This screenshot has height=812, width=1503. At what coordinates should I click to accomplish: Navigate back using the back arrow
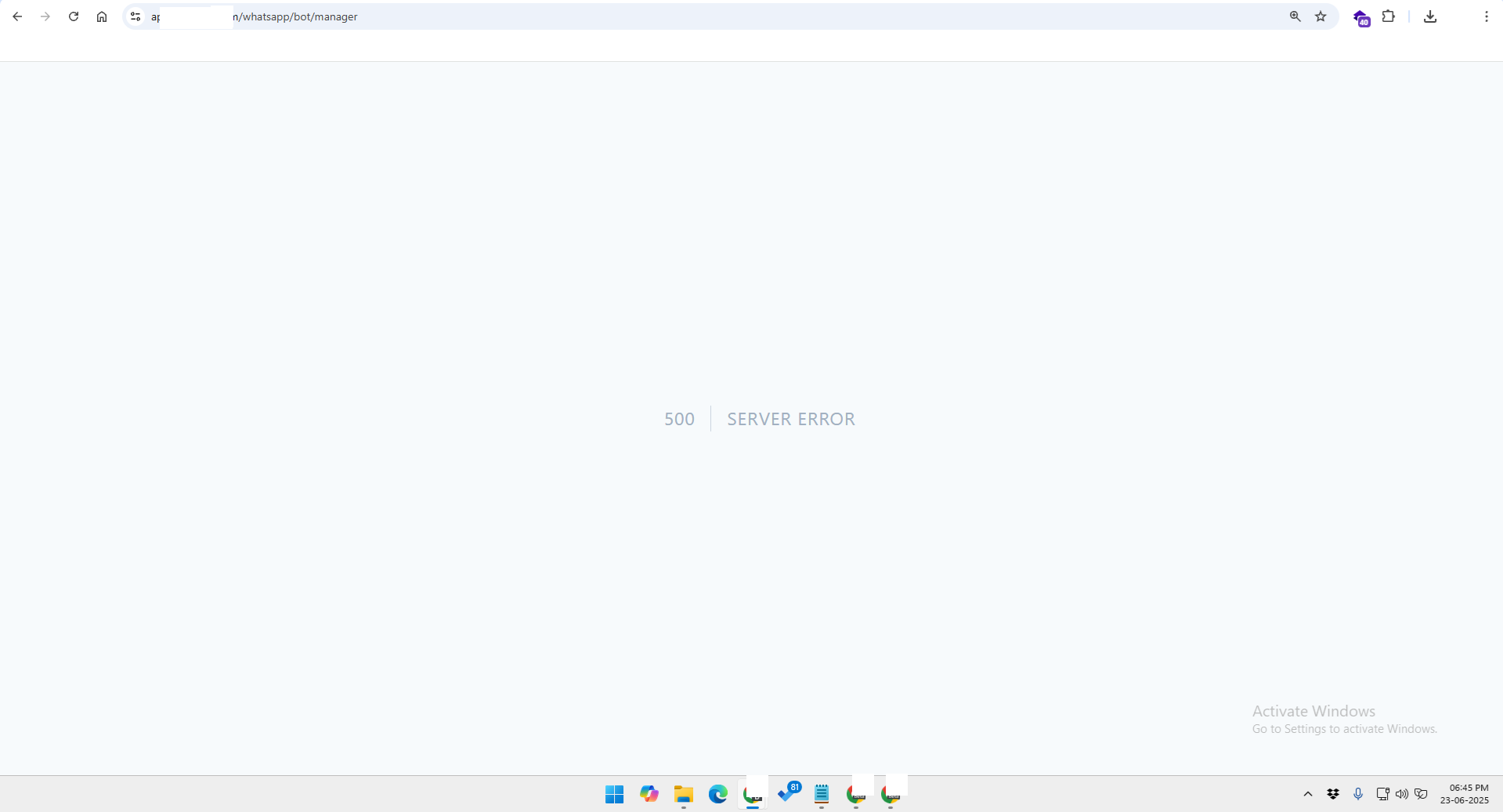(x=17, y=16)
